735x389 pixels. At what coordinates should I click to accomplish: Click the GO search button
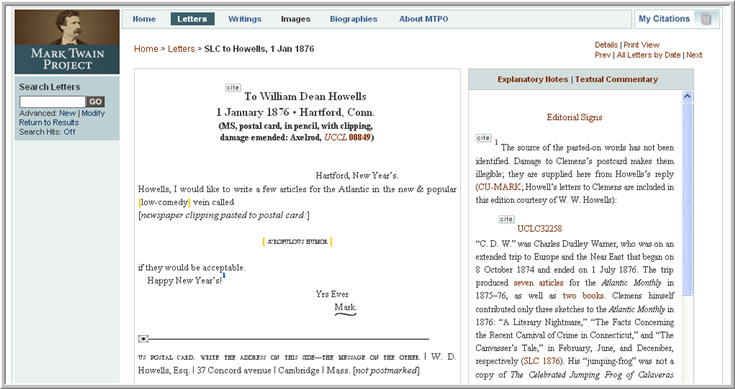coord(96,102)
